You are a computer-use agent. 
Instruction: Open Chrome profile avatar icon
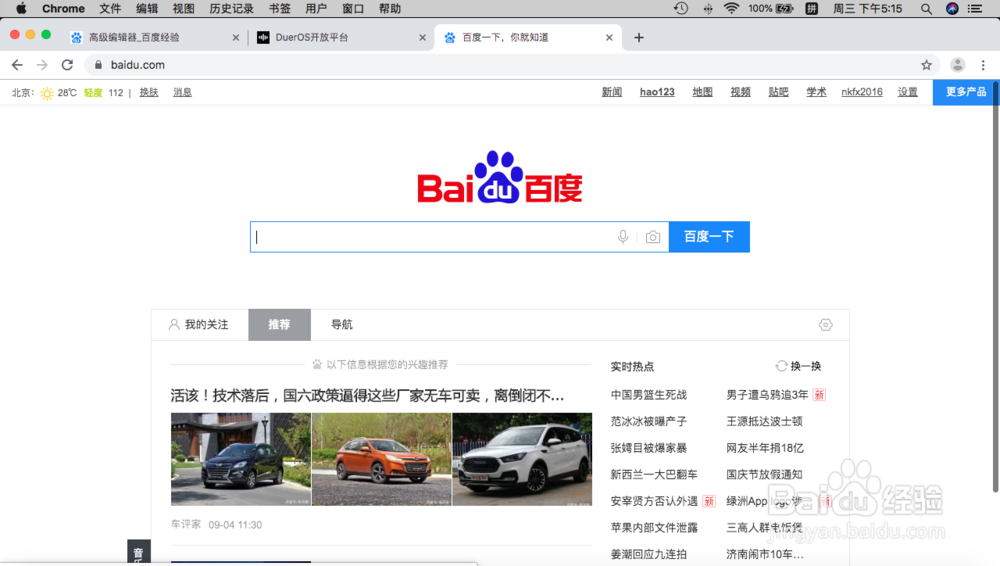[957, 64]
